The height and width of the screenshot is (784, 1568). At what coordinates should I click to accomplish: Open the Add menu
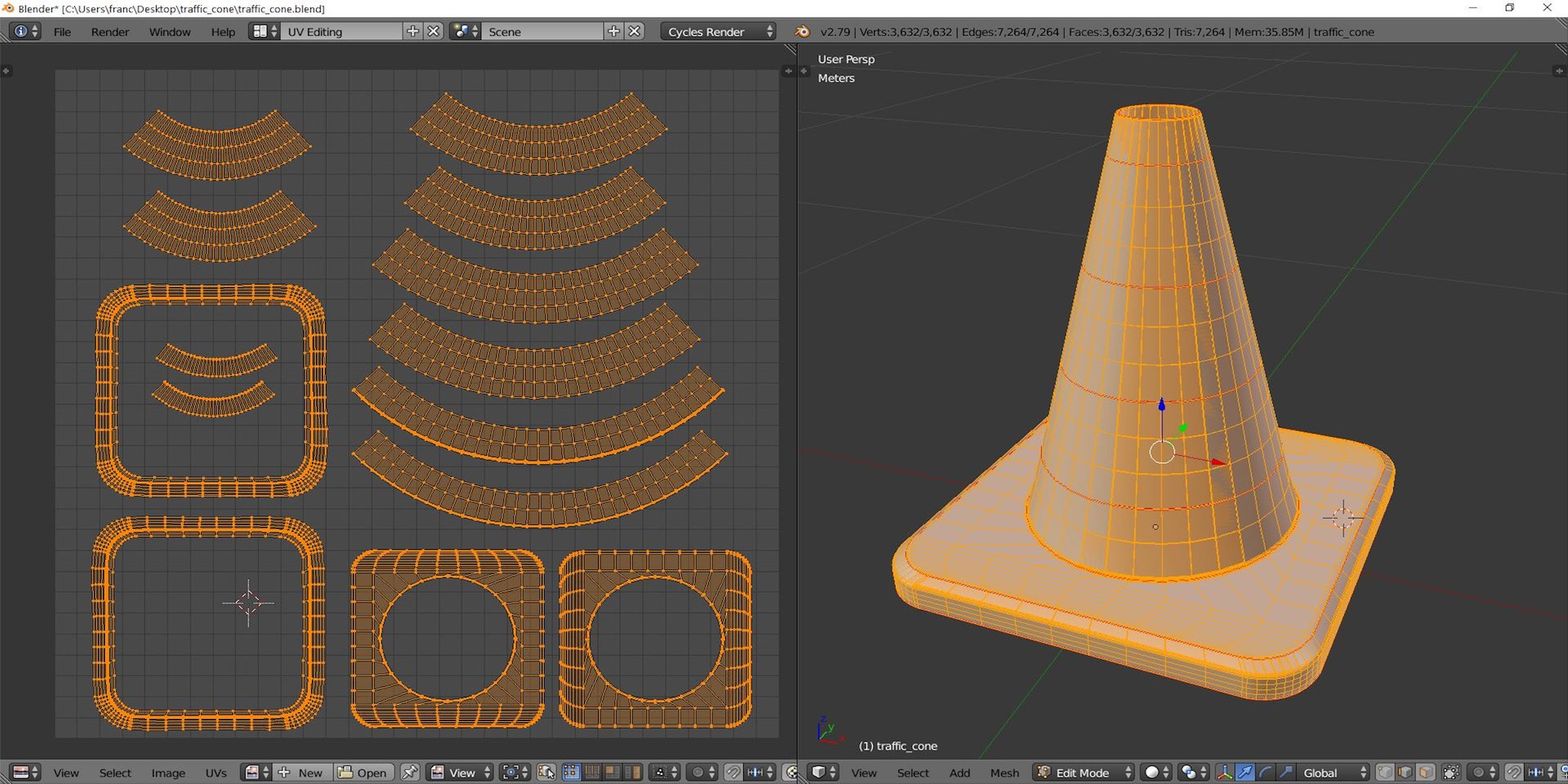pyautogui.click(x=960, y=773)
